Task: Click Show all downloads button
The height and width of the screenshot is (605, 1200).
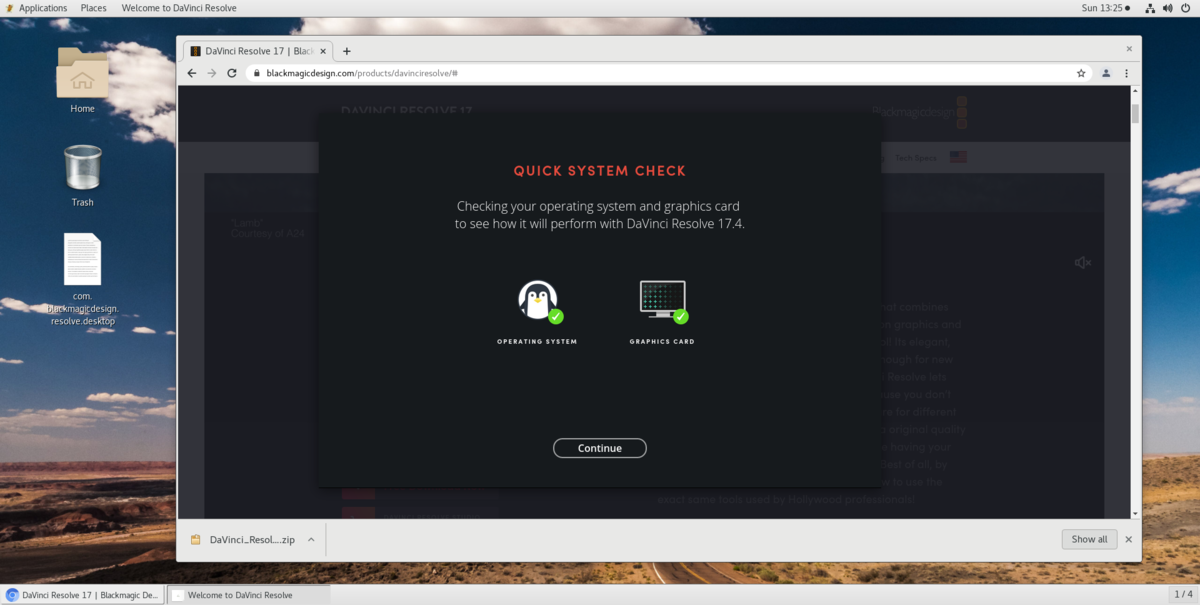Action: [1089, 539]
